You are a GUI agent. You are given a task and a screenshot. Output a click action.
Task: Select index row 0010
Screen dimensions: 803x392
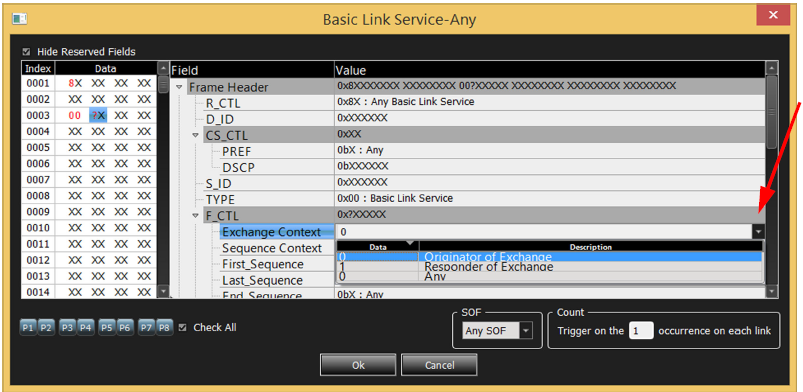38,228
